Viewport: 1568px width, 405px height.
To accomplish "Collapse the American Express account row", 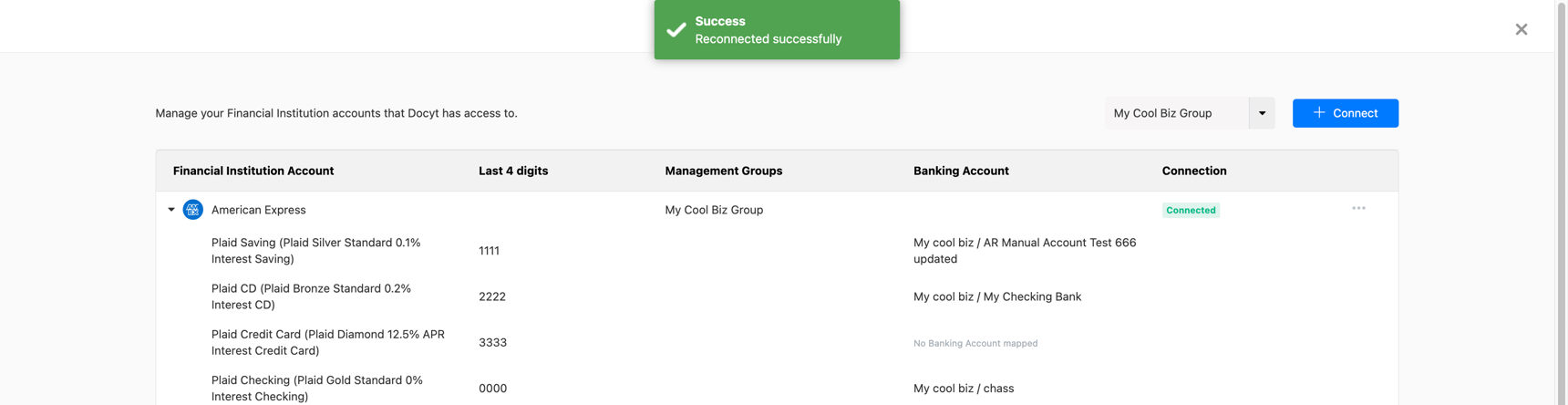I will (x=171, y=210).
